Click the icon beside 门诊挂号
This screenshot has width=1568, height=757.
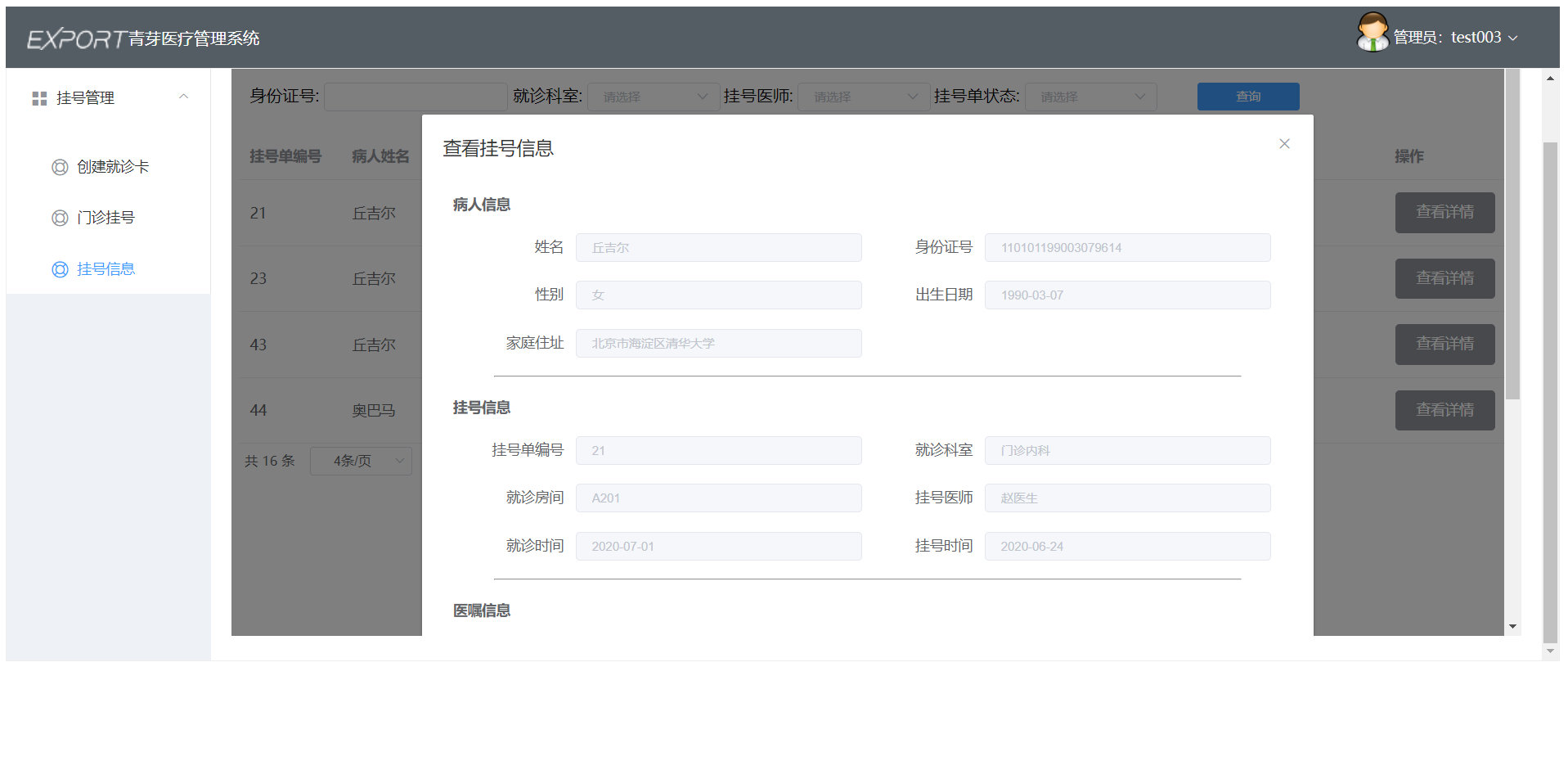(60, 218)
